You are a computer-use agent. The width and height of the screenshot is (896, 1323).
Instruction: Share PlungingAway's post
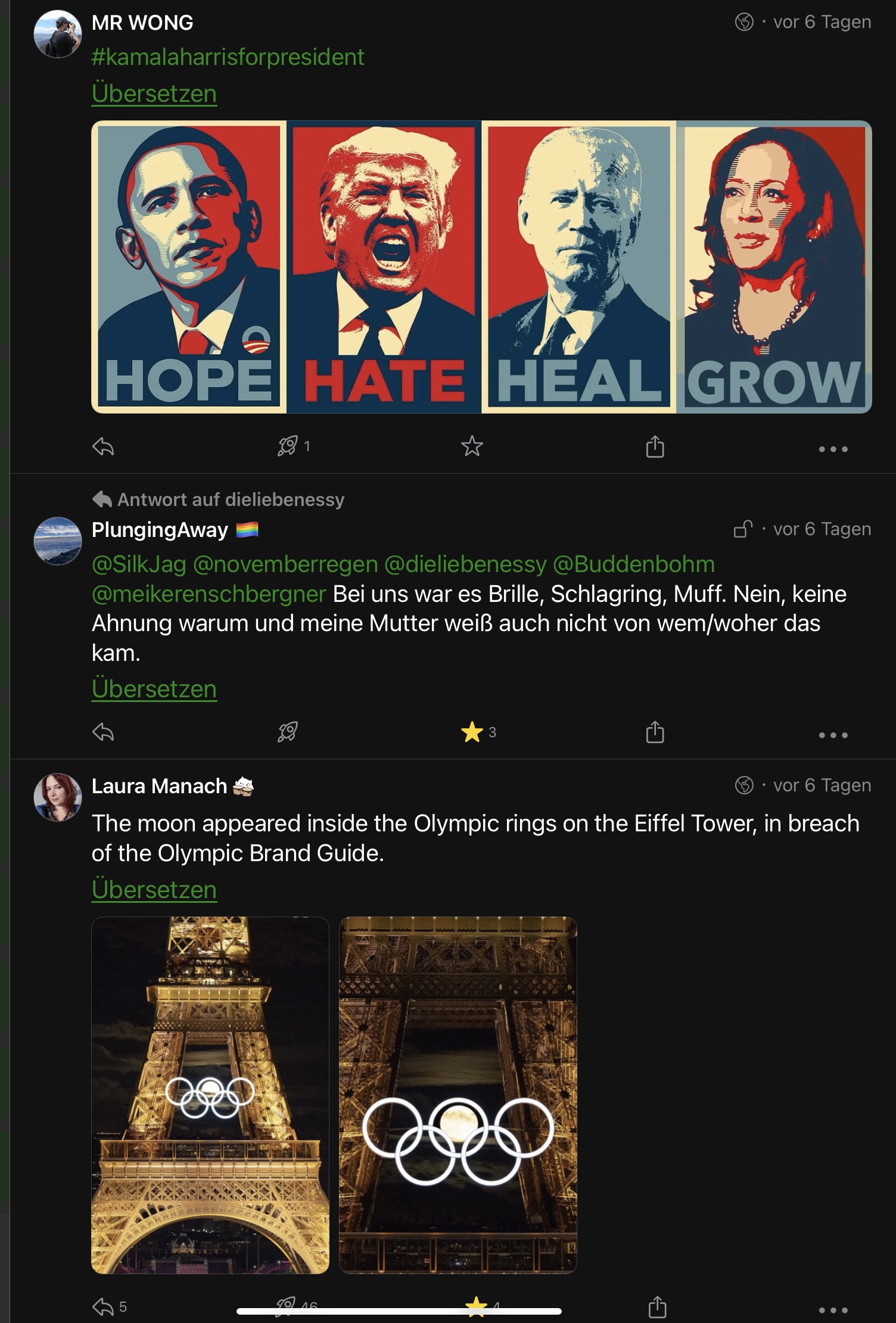click(655, 732)
